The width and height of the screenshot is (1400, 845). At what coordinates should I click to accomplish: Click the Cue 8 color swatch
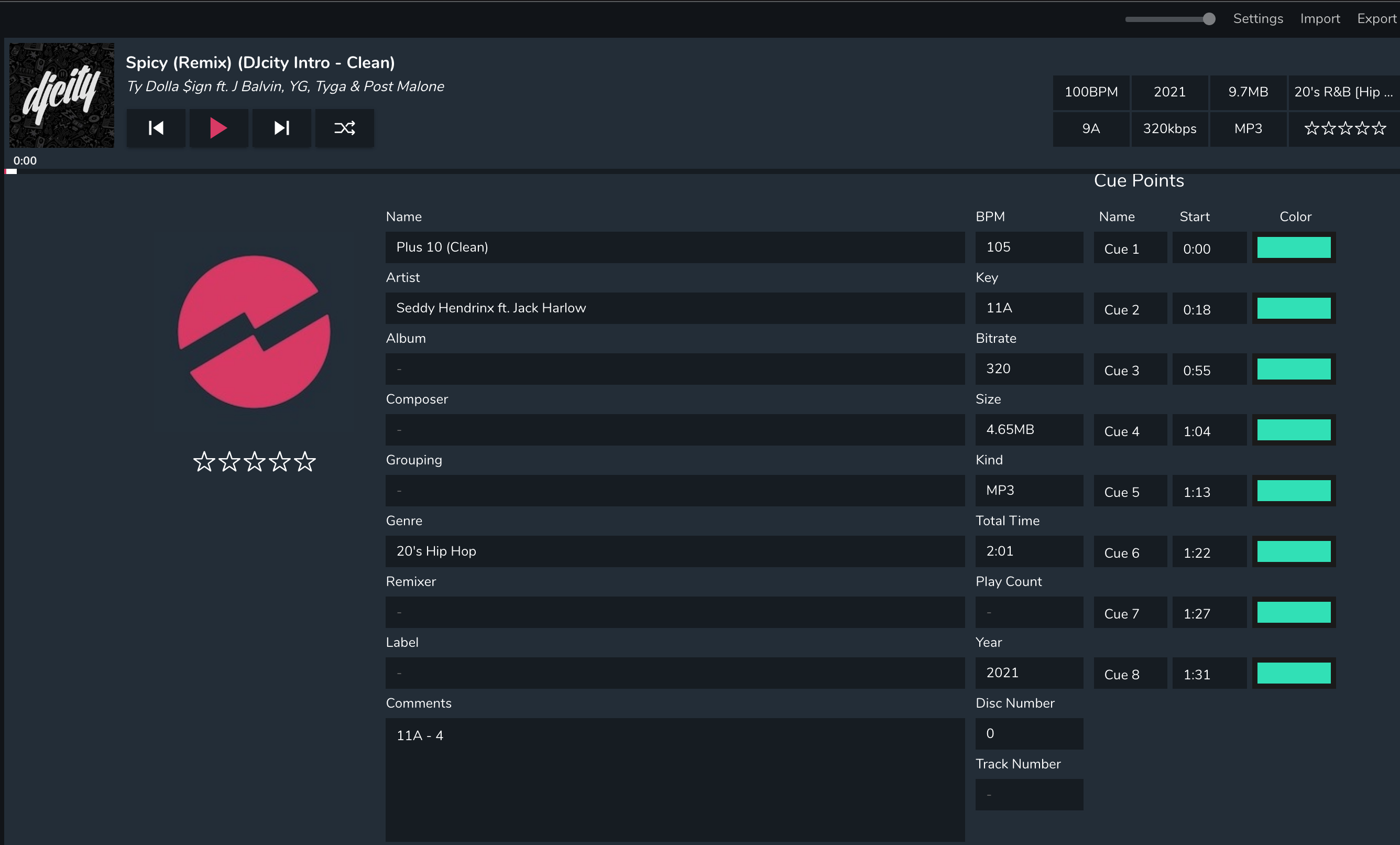(x=1293, y=674)
